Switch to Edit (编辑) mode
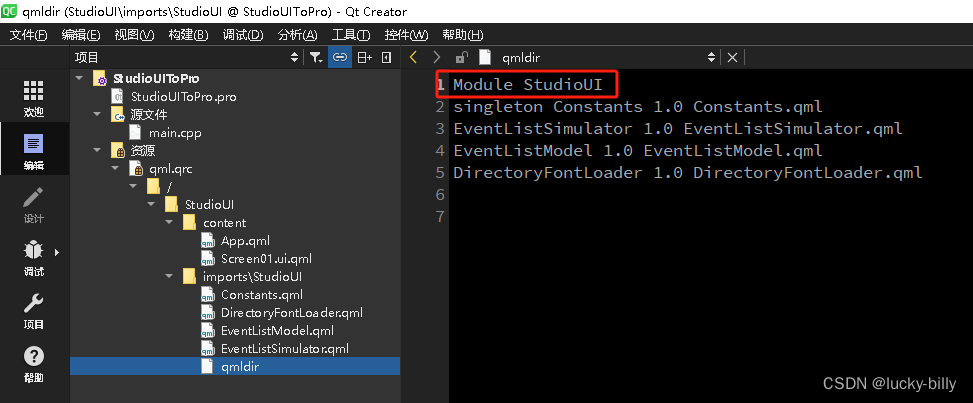Viewport: 973px width, 403px height. click(34, 152)
